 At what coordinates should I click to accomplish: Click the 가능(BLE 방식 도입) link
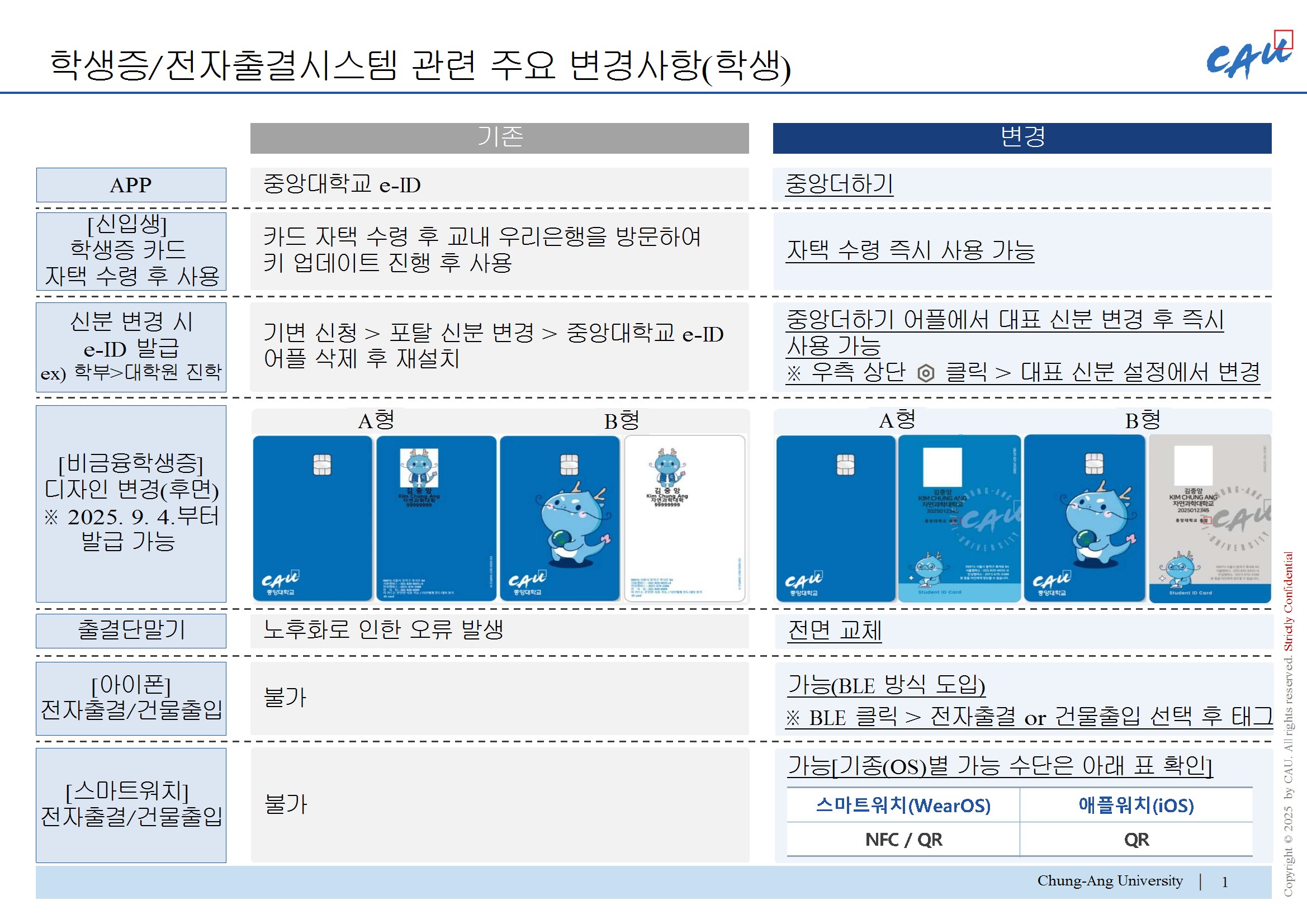(x=886, y=685)
